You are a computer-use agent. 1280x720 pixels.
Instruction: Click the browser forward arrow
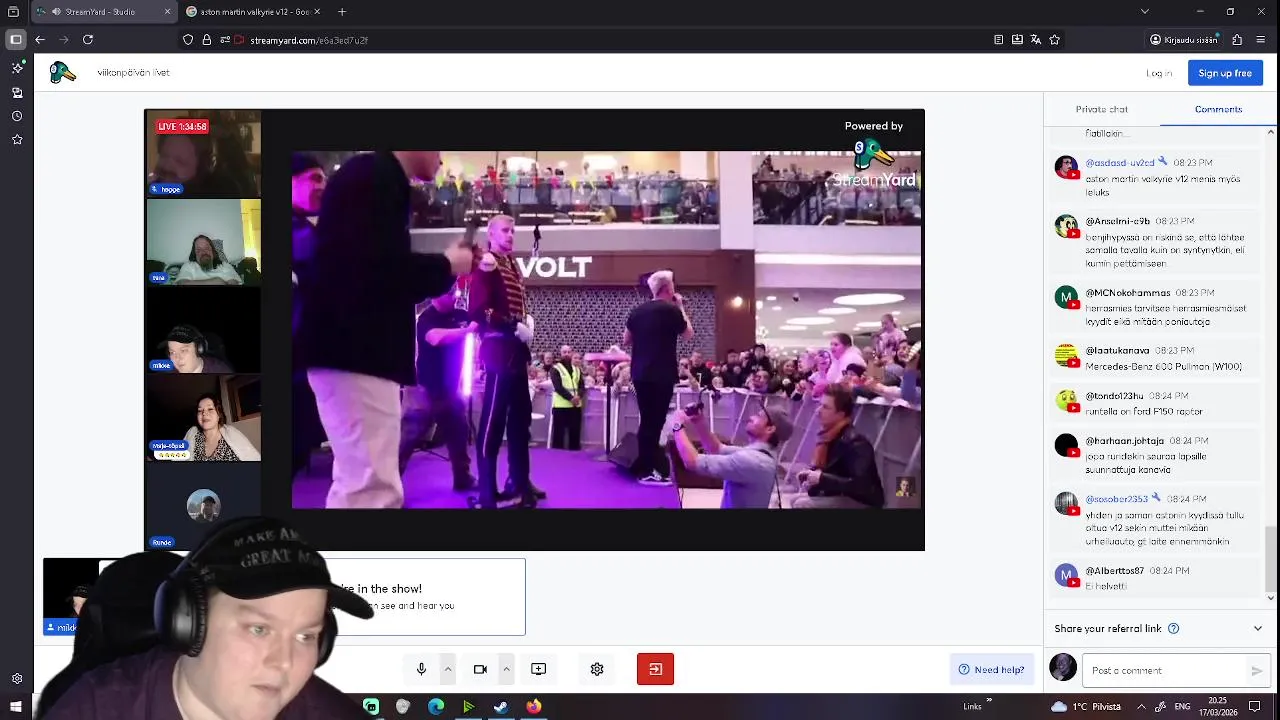click(64, 40)
